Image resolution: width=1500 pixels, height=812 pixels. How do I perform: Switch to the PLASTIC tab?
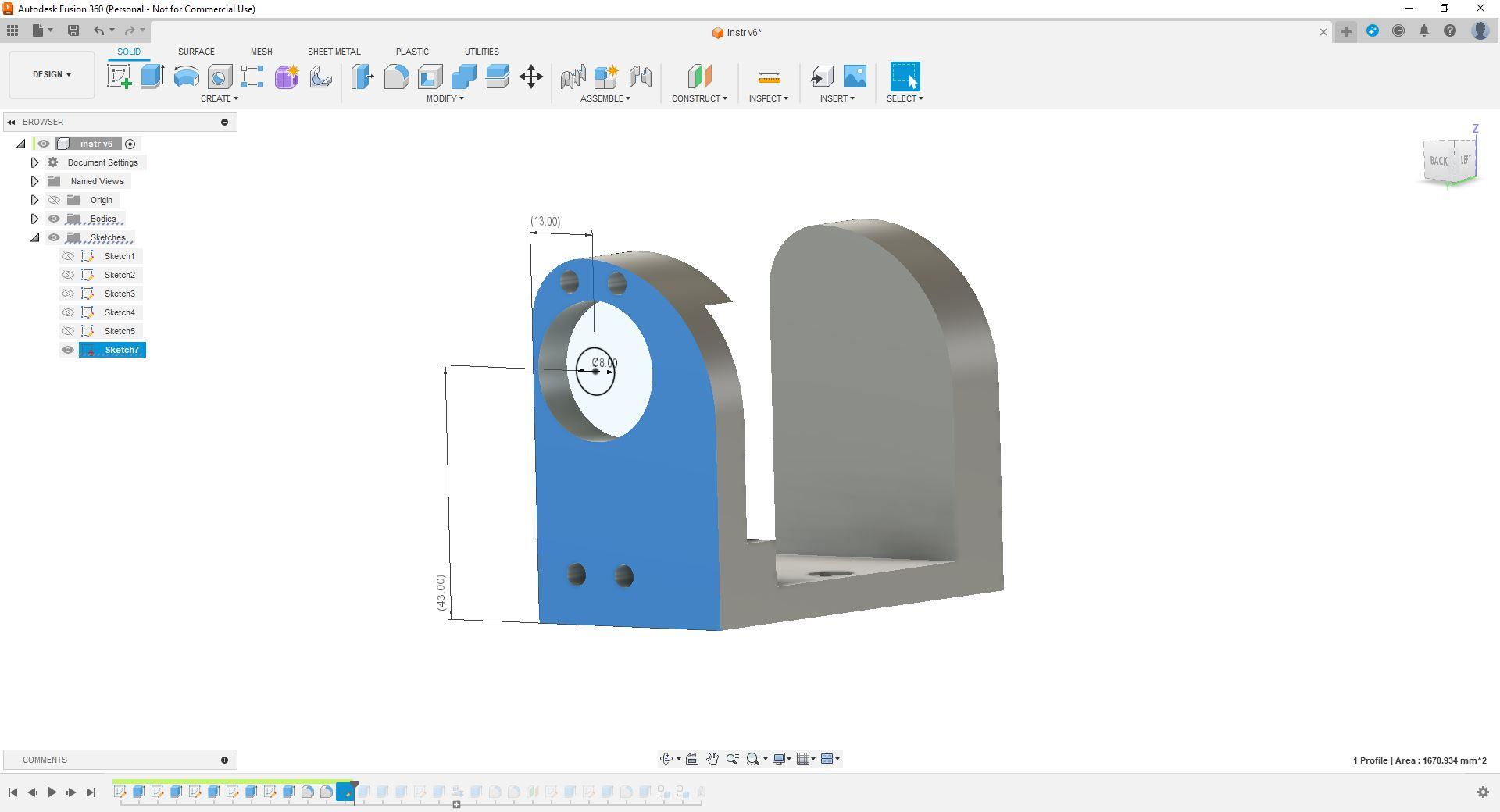tap(412, 52)
